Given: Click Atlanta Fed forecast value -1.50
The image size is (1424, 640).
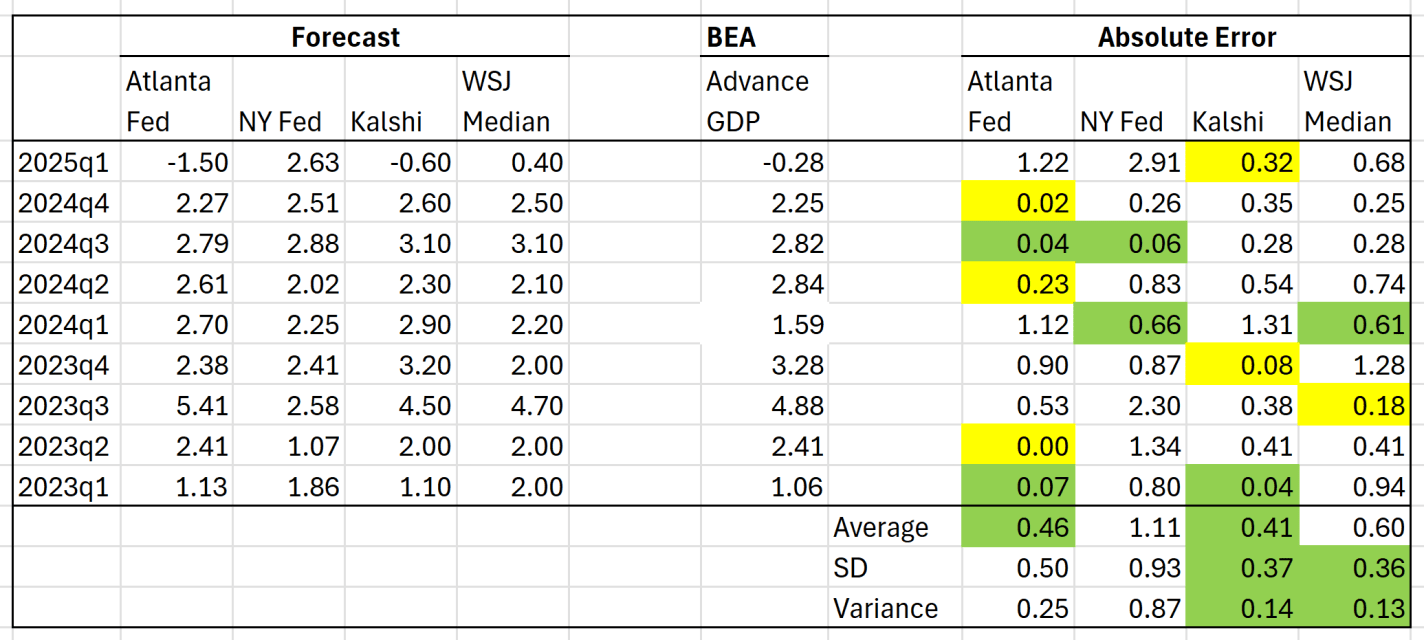Looking at the screenshot, I should pos(178,162).
